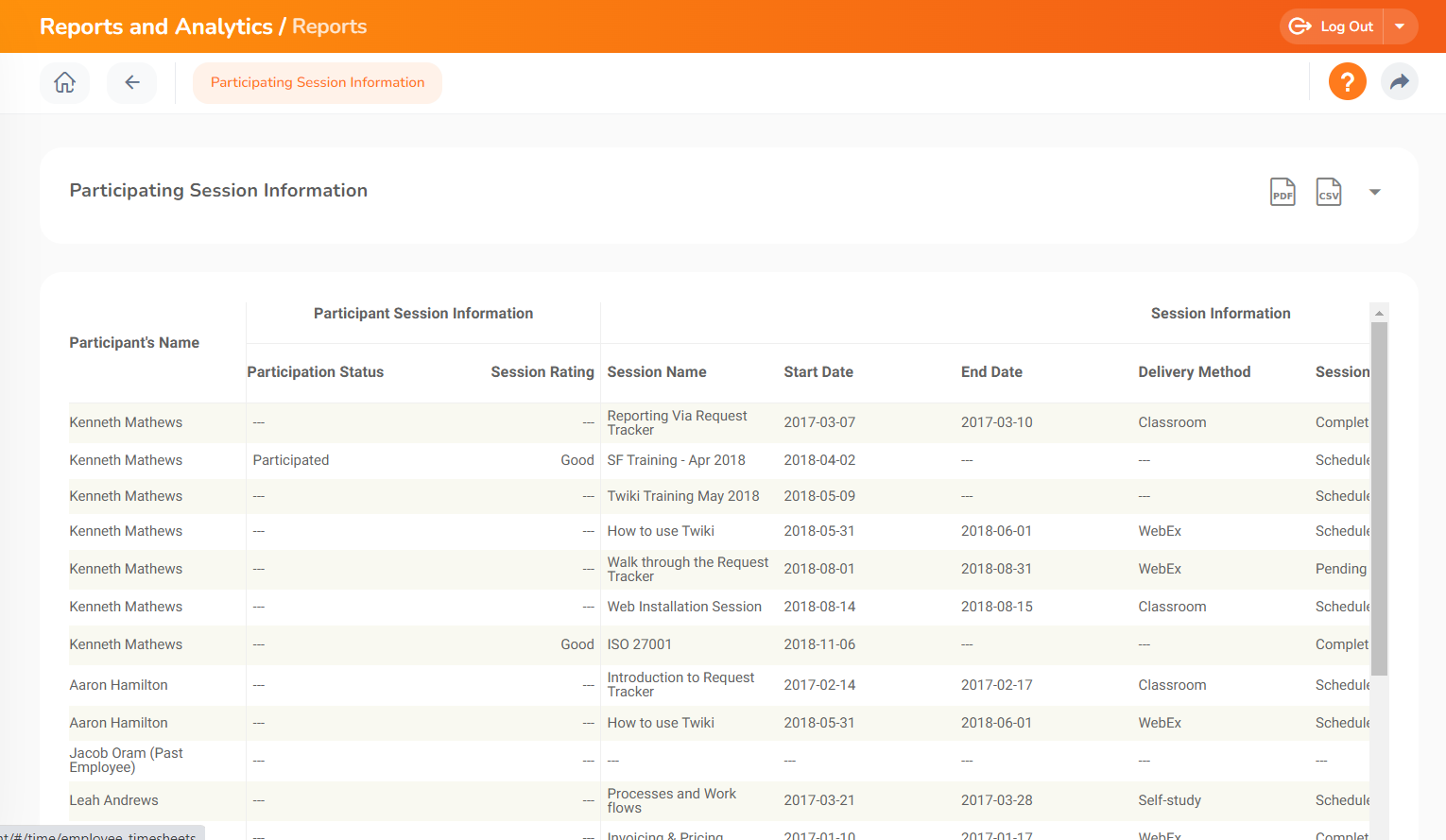Select Web Installation Session cell
This screenshot has height=840, width=1446.
(x=684, y=607)
